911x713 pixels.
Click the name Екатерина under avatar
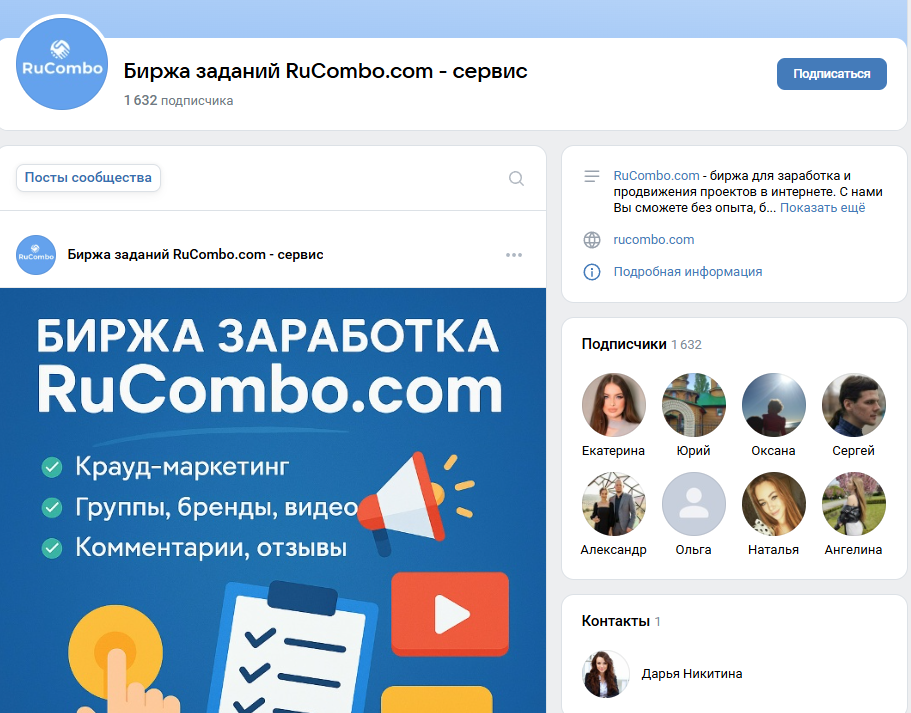pos(614,450)
